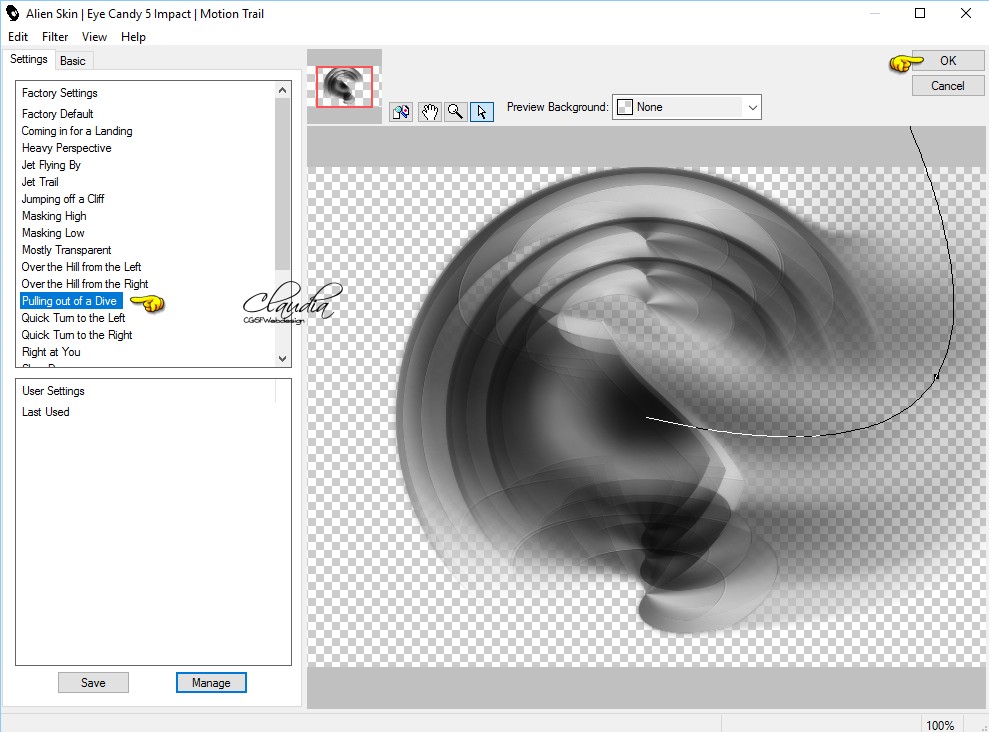This screenshot has height=732, width=989.
Task: Click the preview background color swatch
Action: click(x=624, y=107)
